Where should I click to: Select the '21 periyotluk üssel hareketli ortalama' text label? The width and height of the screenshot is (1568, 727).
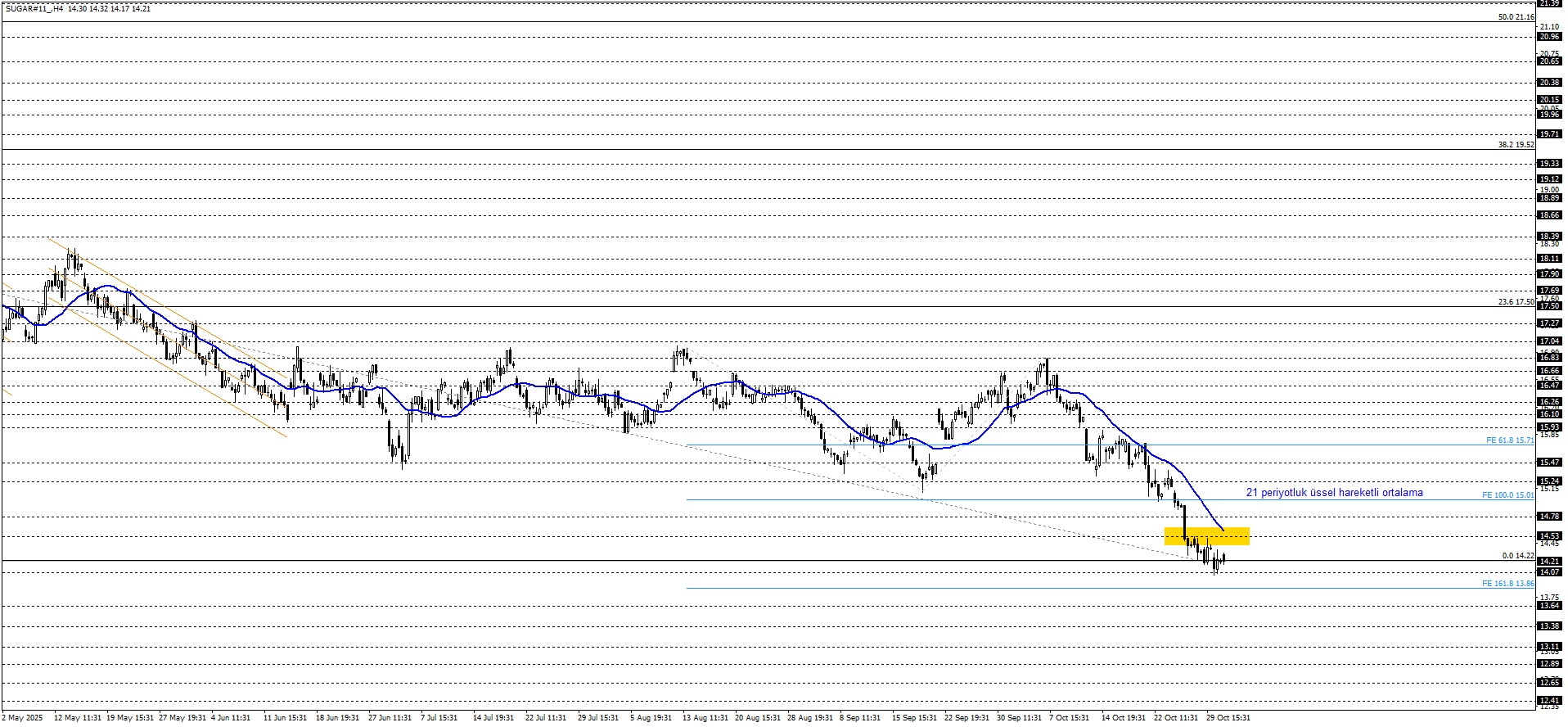click(x=1334, y=493)
